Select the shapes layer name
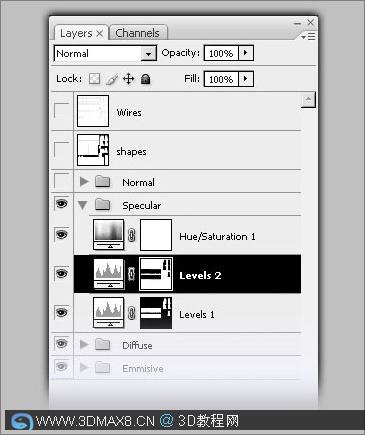The width and height of the screenshot is (365, 435). pyautogui.click(x=131, y=152)
